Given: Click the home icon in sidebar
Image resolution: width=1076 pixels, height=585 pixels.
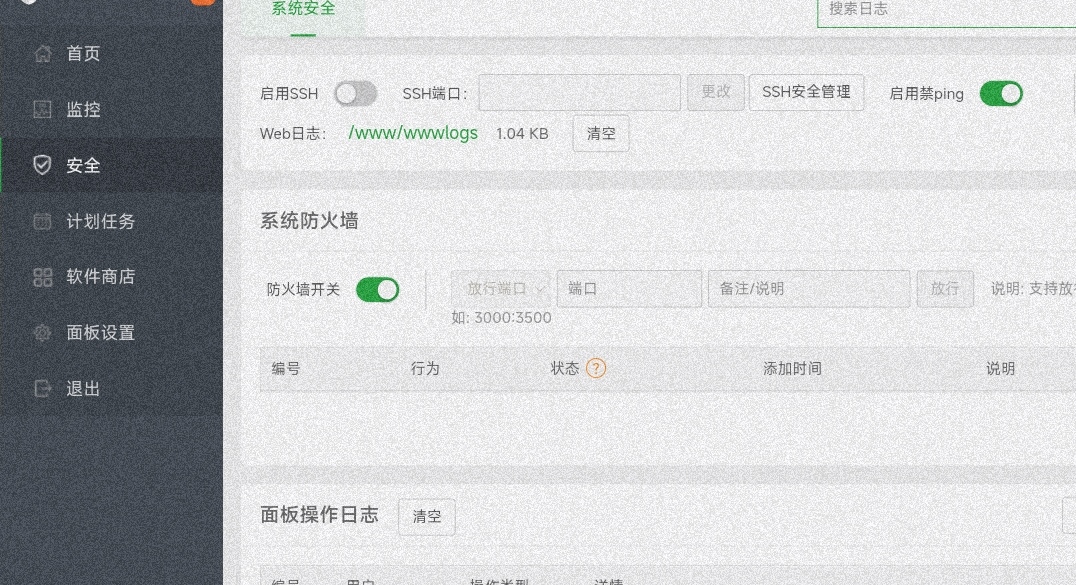Looking at the screenshot, I should [x=42, y=54].
